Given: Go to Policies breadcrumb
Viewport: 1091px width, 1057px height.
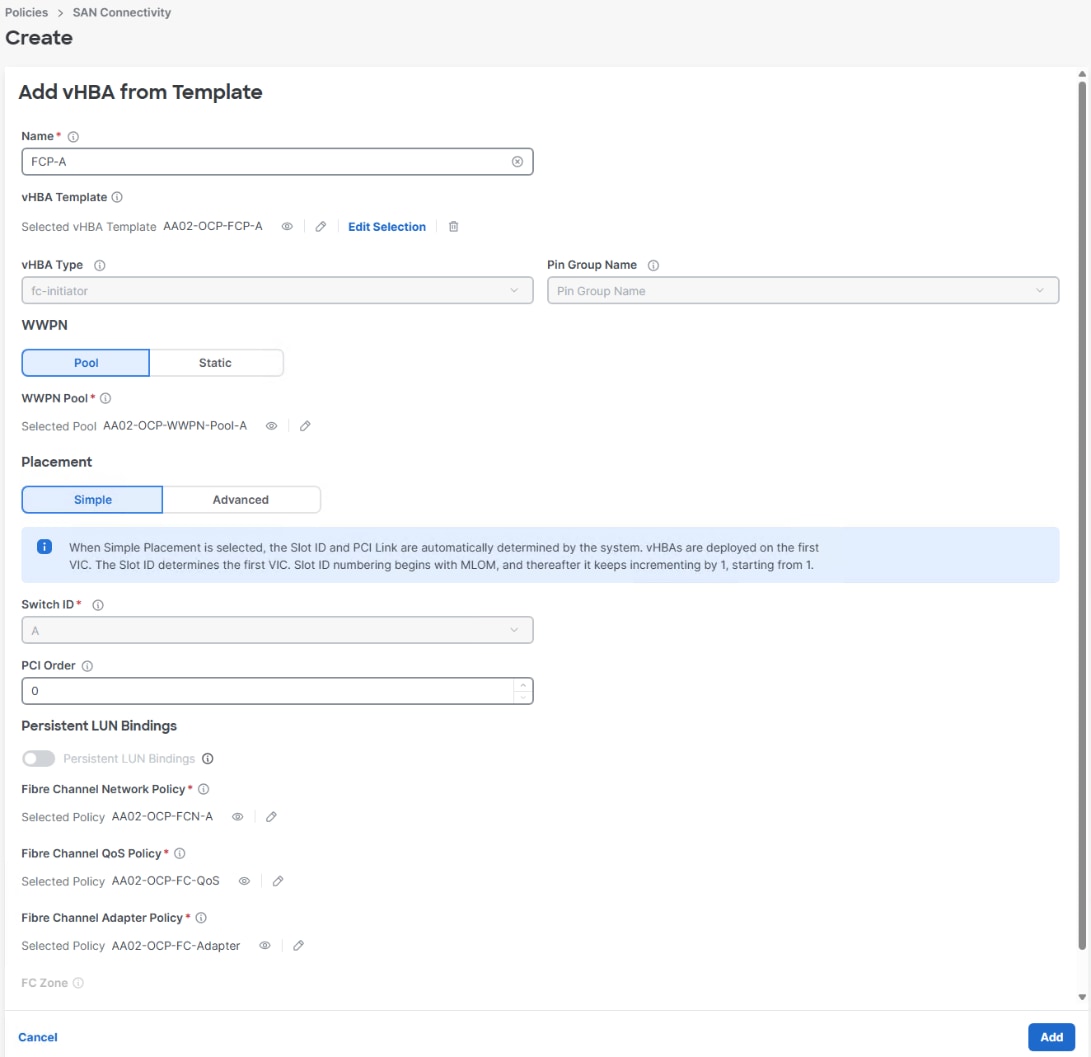Looking at the screenshot, I should click(26, 13).
